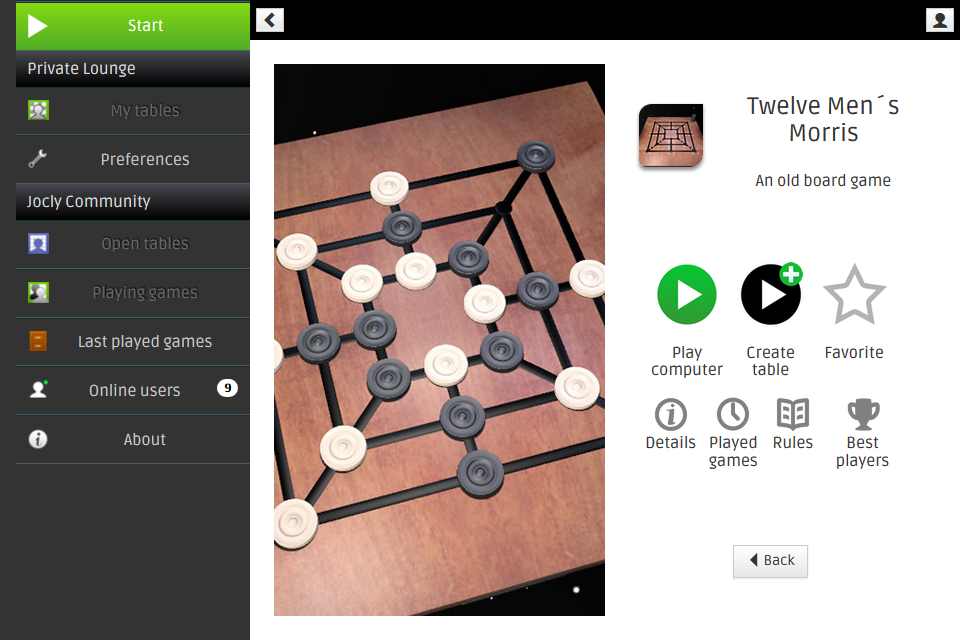
Task: Open Preferences in the sidebar
Action: 133,159
